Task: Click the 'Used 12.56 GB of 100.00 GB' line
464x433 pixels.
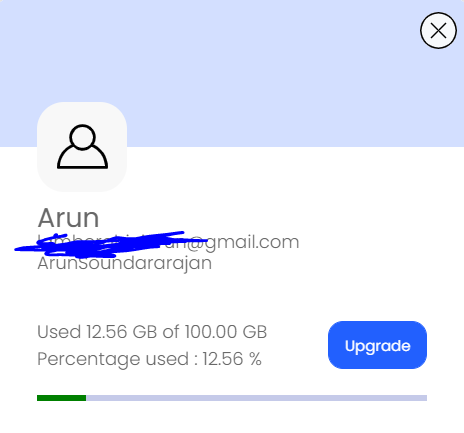Action: 152,332
